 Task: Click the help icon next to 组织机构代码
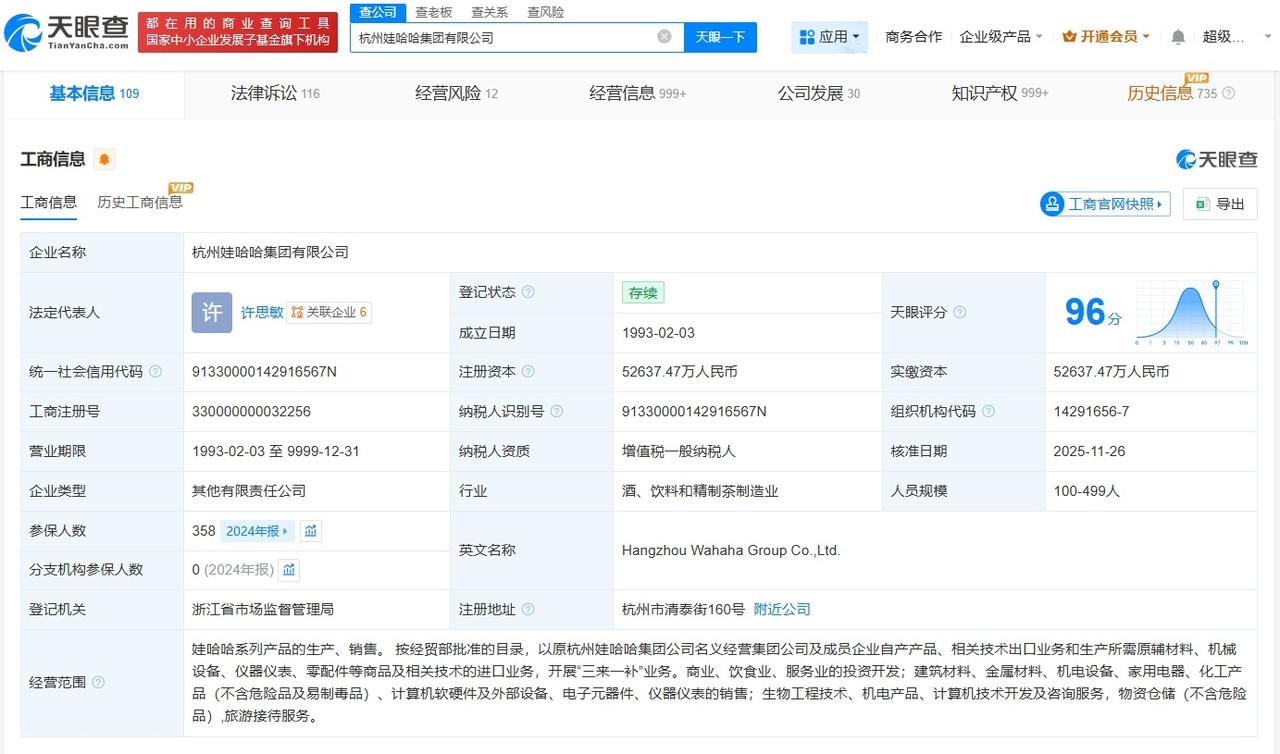point(988,411)
